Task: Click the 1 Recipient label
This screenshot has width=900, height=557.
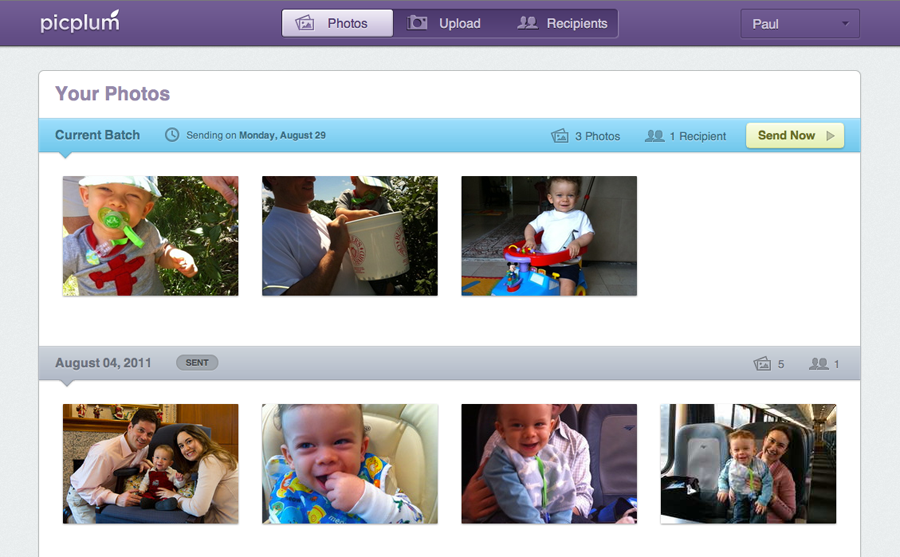Action: point(697,136)
